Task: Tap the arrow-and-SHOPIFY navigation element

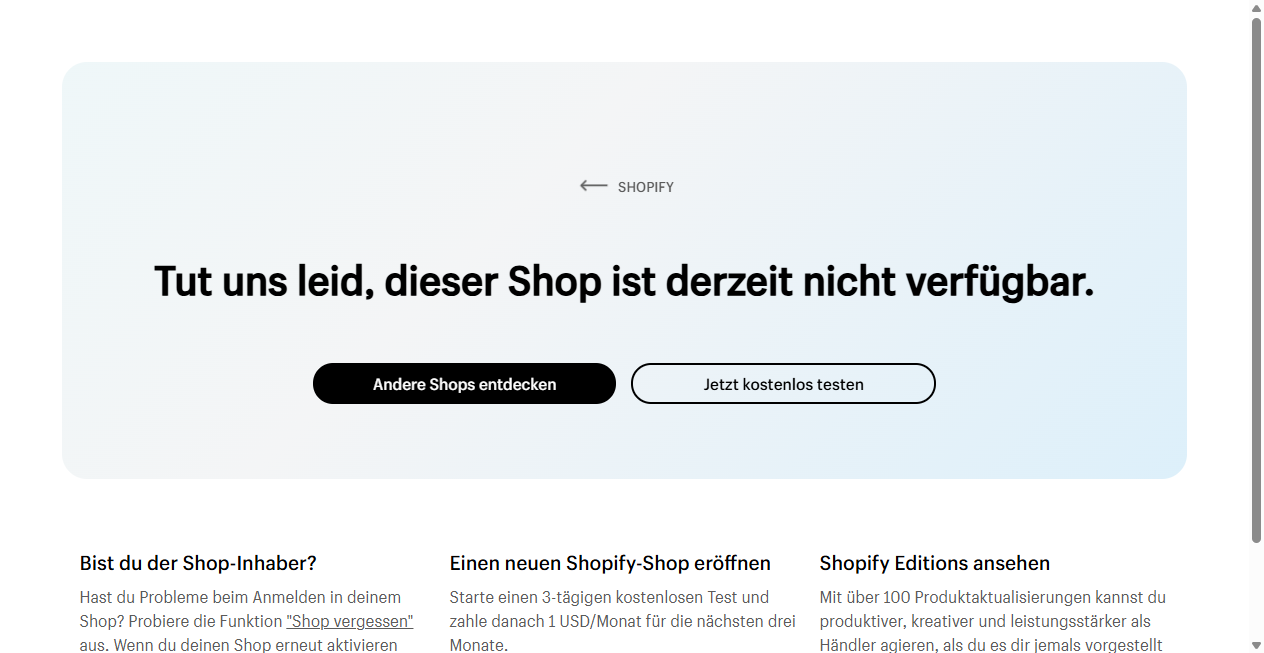Action: tap(624, 186)
